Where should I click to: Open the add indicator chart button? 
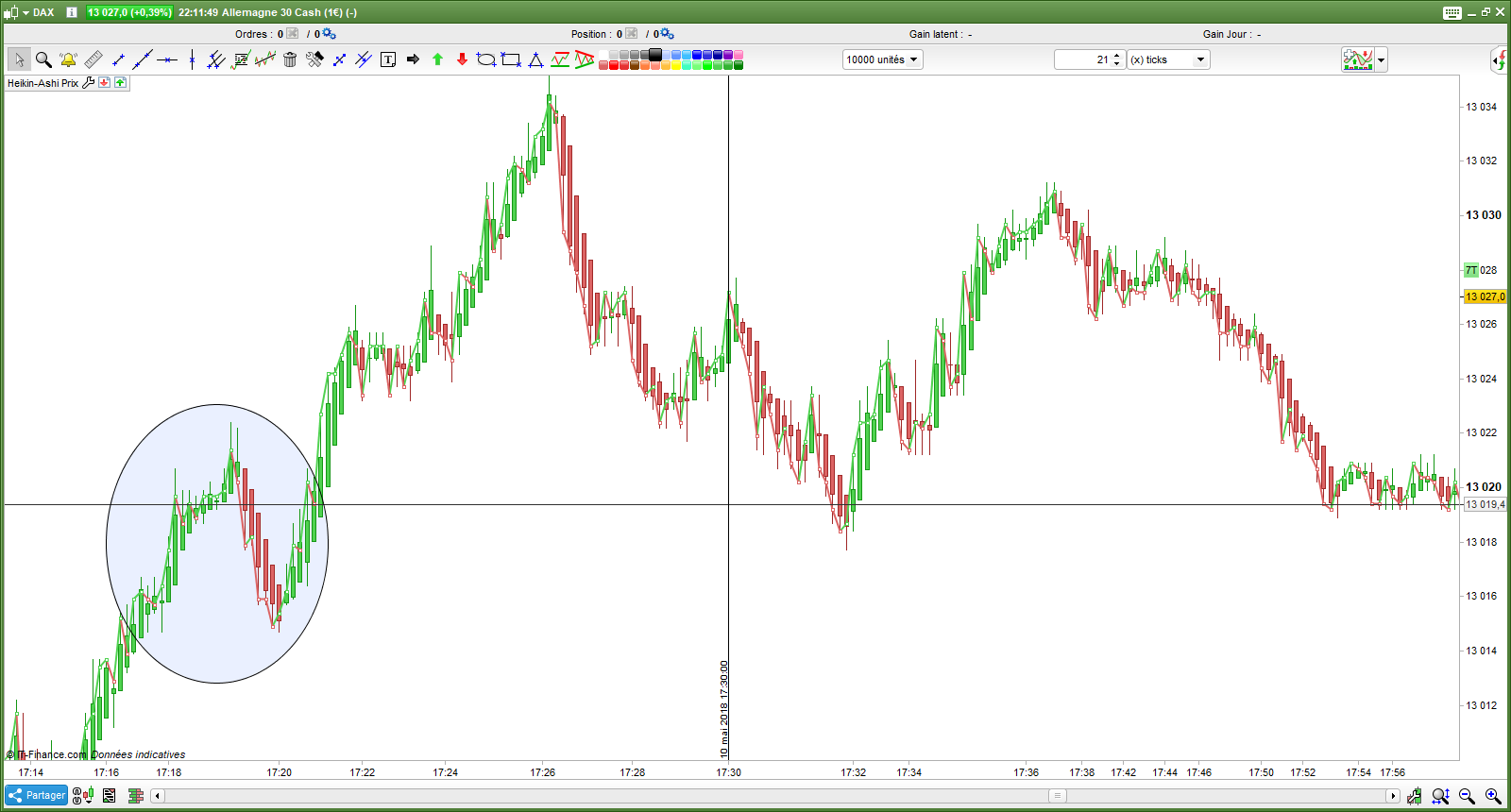click(x=1357, y=59)
